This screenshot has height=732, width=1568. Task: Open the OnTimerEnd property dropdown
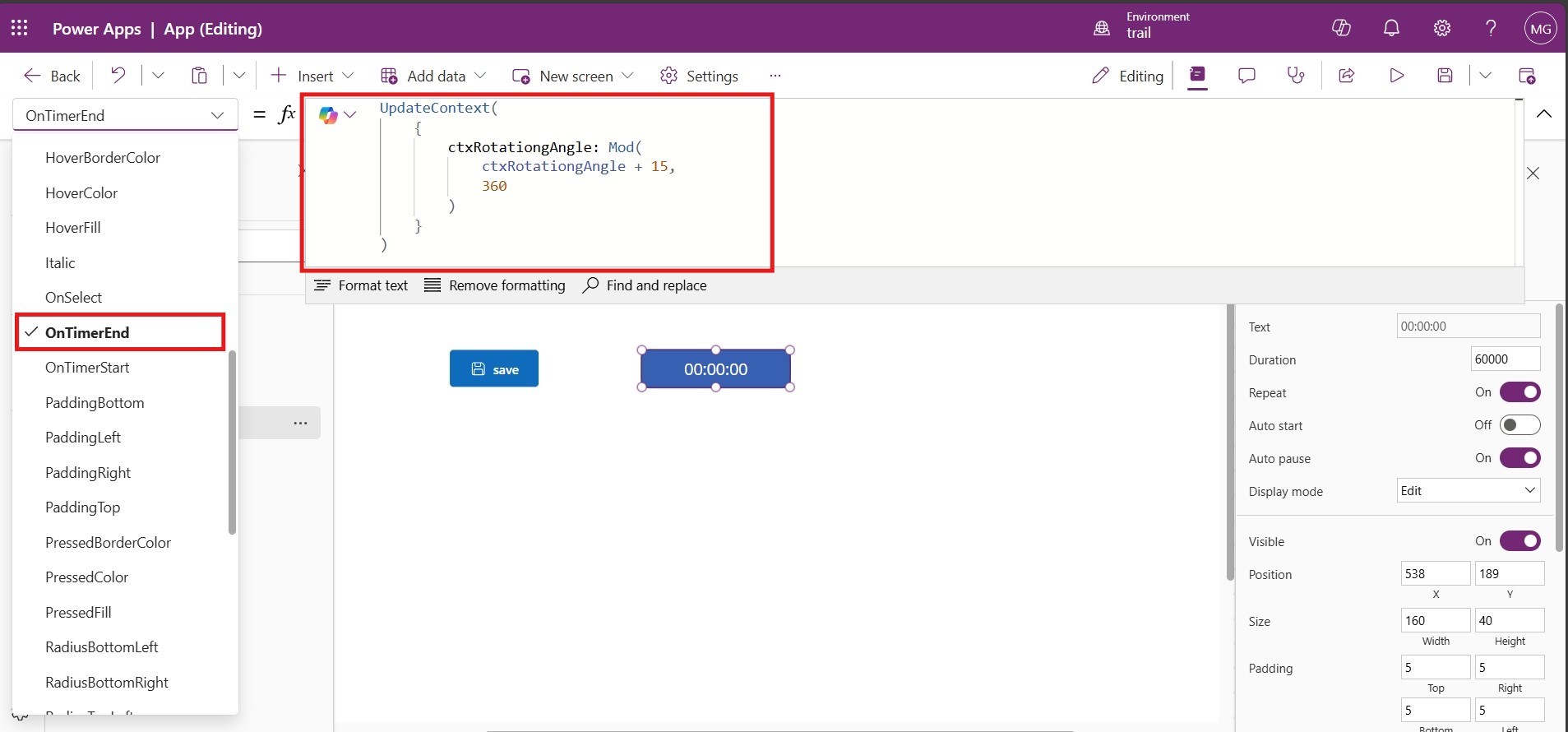(125, 115)
